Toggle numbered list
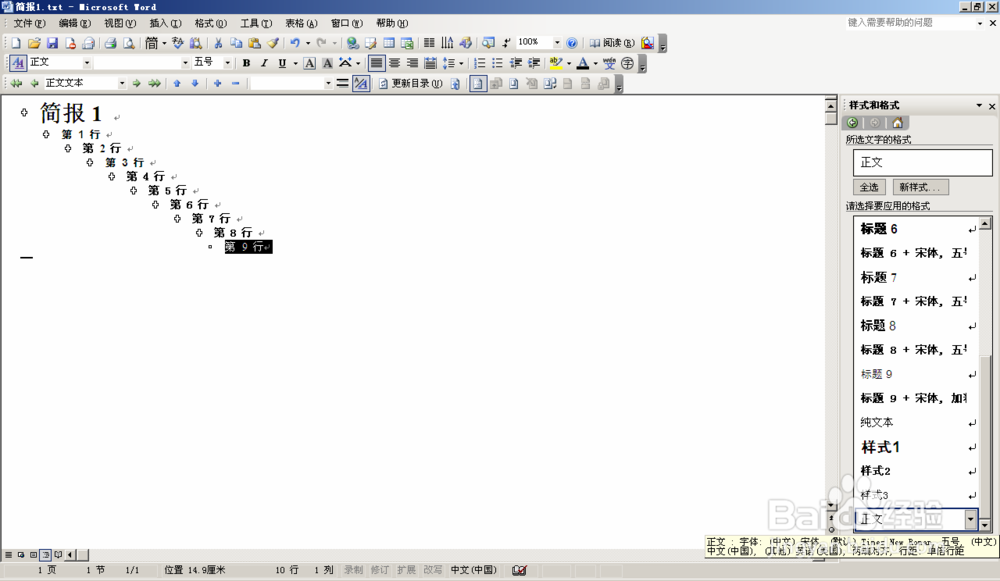The image size is (1000, 581). (x=480, y=63)
